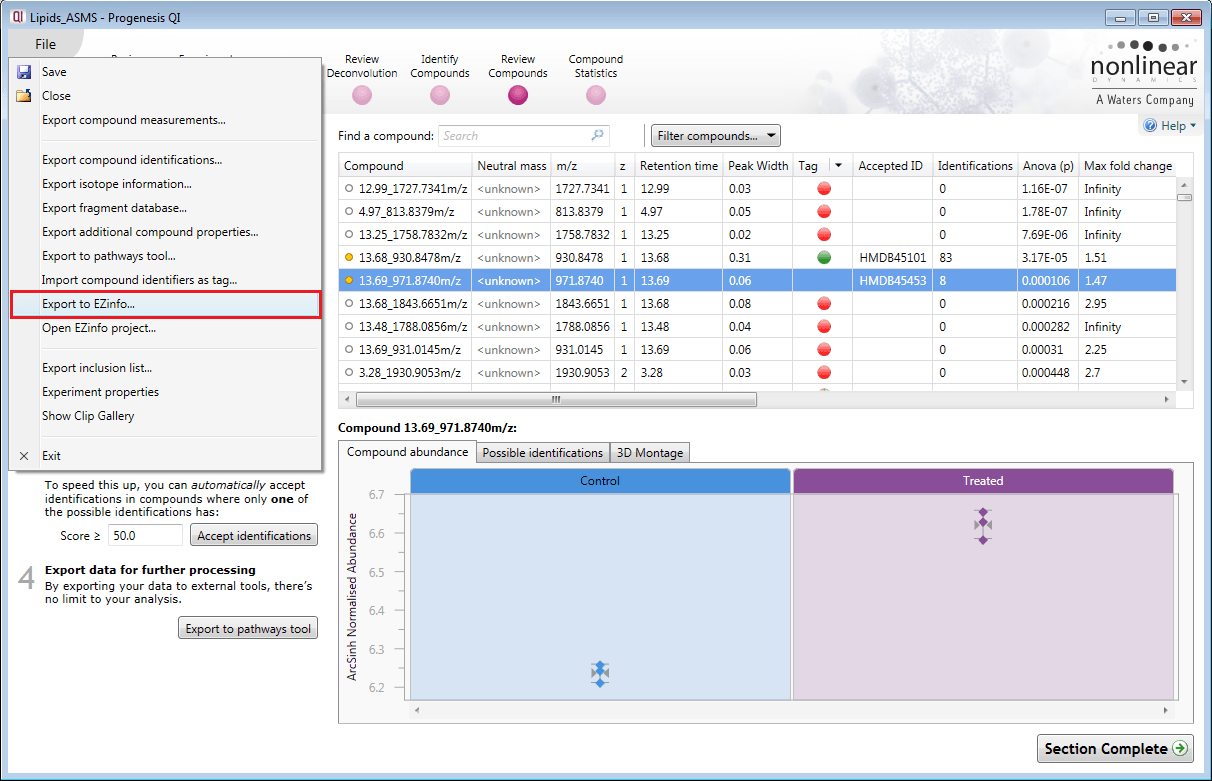
Task: Select Export compound measurements menu item
Action: (133, 120)
